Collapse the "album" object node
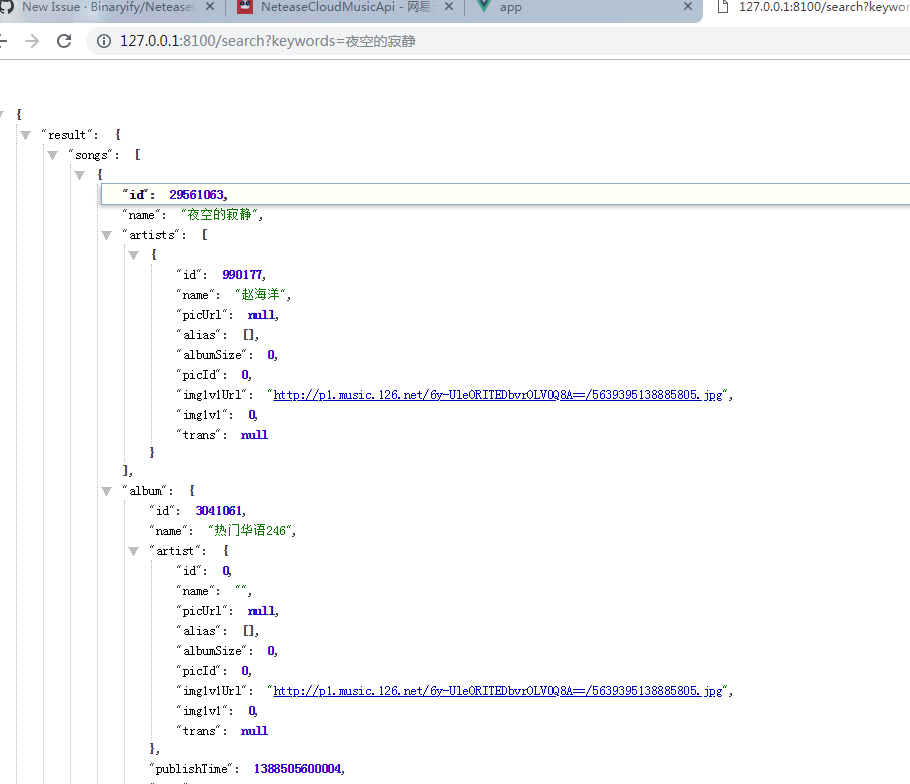This screenshot has height=784, width=910. coord(106,491)
